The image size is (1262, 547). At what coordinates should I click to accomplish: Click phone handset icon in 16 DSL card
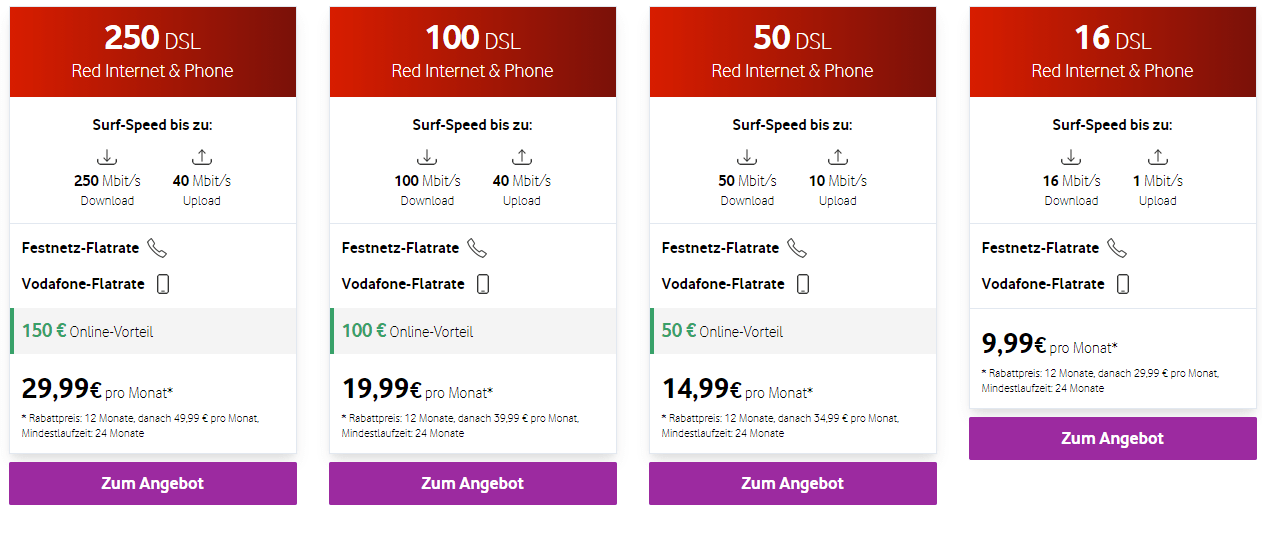[x=1117, y=248]
